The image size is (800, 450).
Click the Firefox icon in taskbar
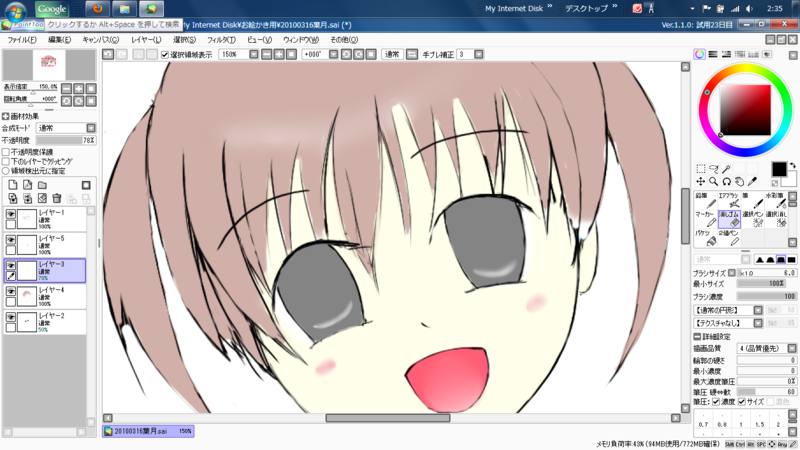tap(98, 8)
